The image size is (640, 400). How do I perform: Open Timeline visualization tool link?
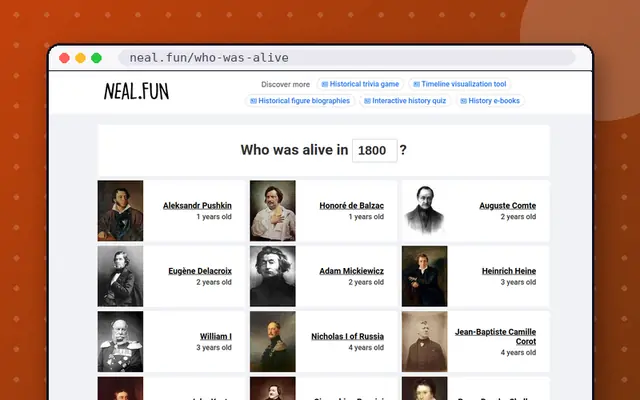click(460, 84)
